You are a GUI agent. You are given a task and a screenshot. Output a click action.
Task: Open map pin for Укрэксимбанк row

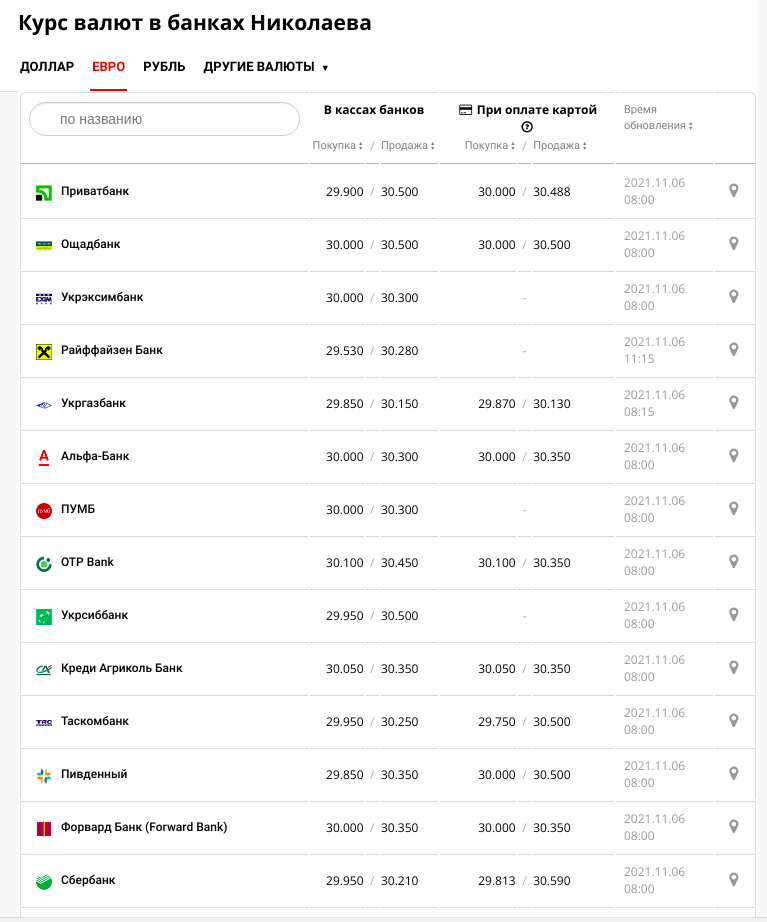[x=733, y=296]
